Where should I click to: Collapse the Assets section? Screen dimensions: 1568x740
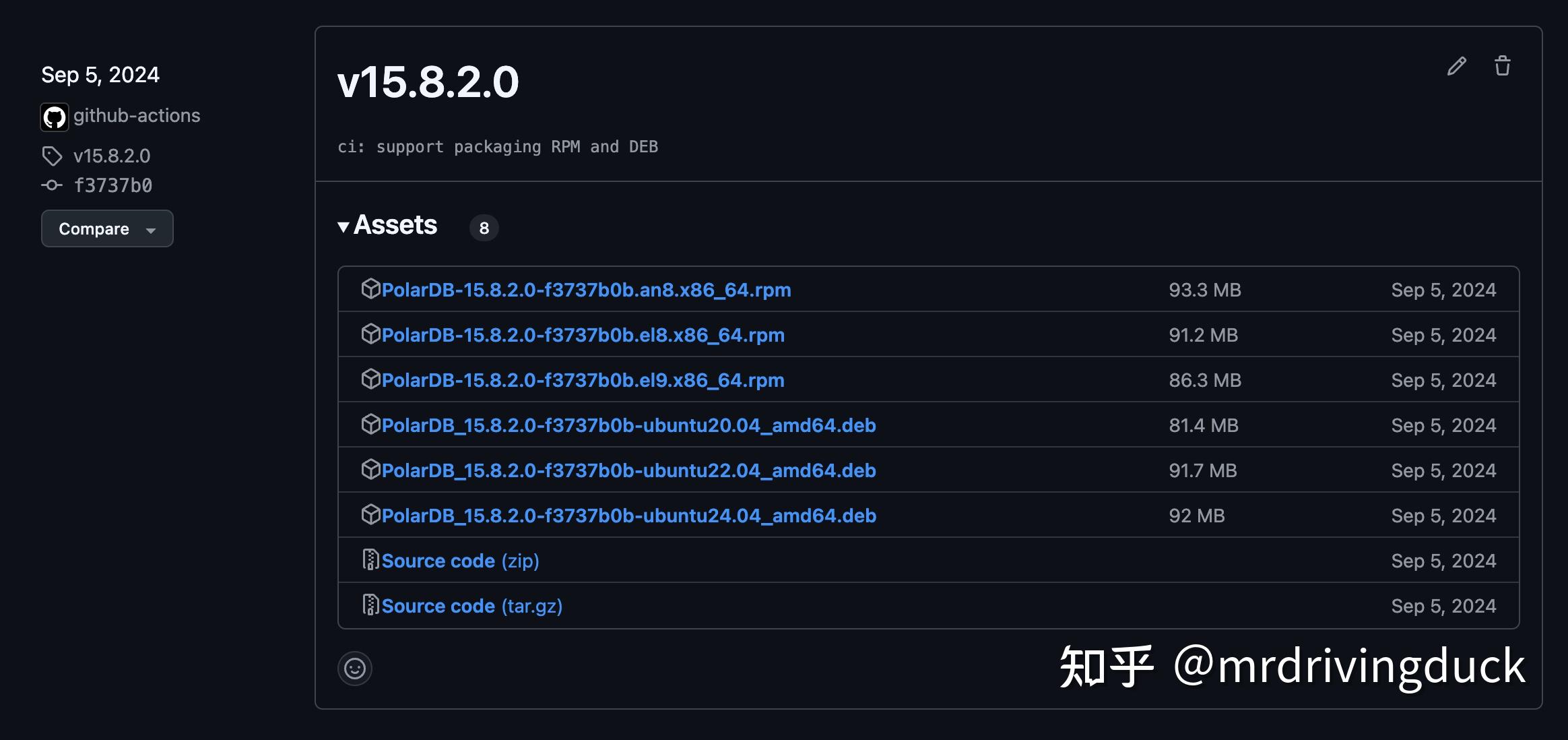(x=345, y=225)
